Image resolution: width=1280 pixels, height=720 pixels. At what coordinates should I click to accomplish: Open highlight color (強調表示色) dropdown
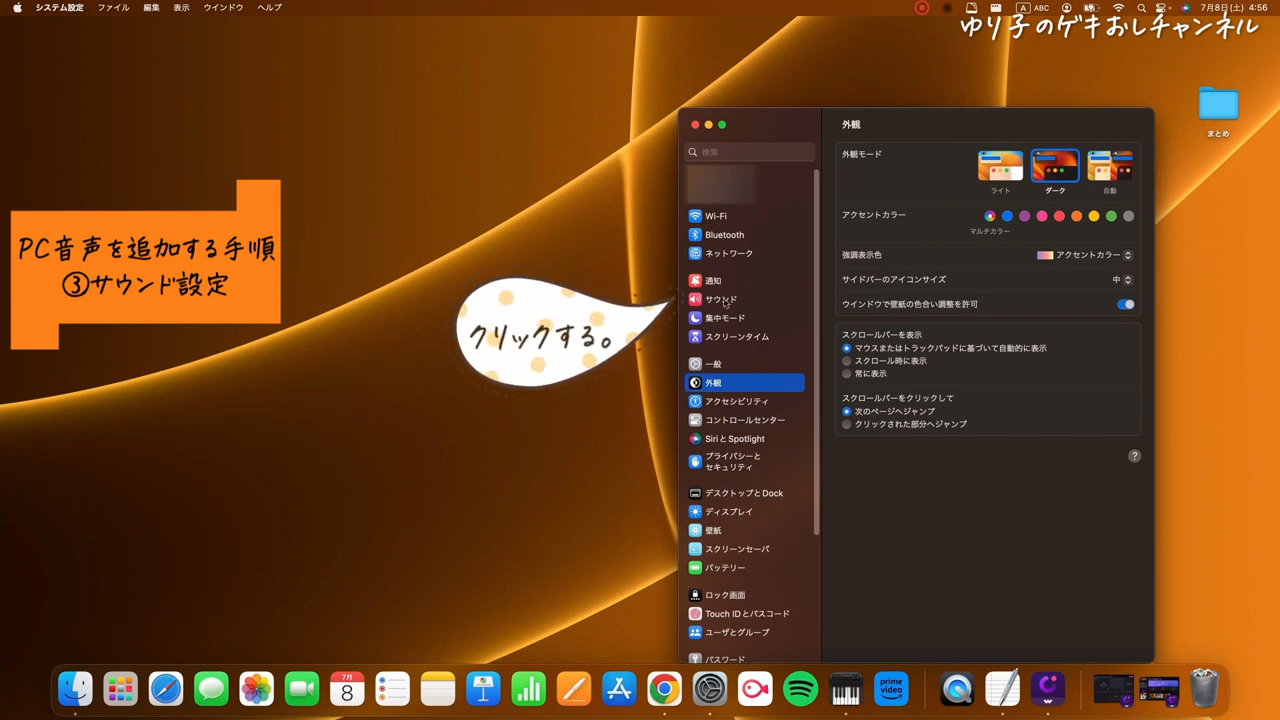1085,255
